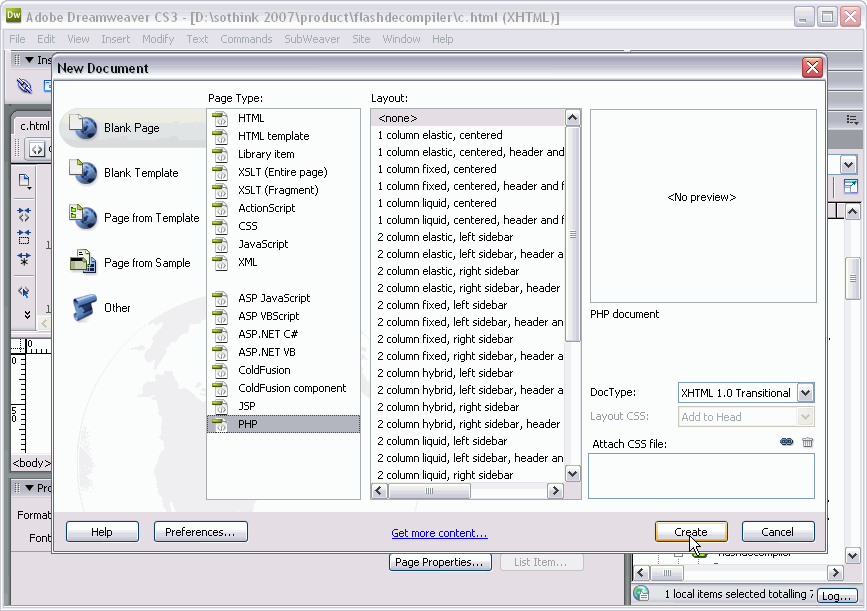
Task: Choose the Page from Template icon
Action: click(83, 217)
